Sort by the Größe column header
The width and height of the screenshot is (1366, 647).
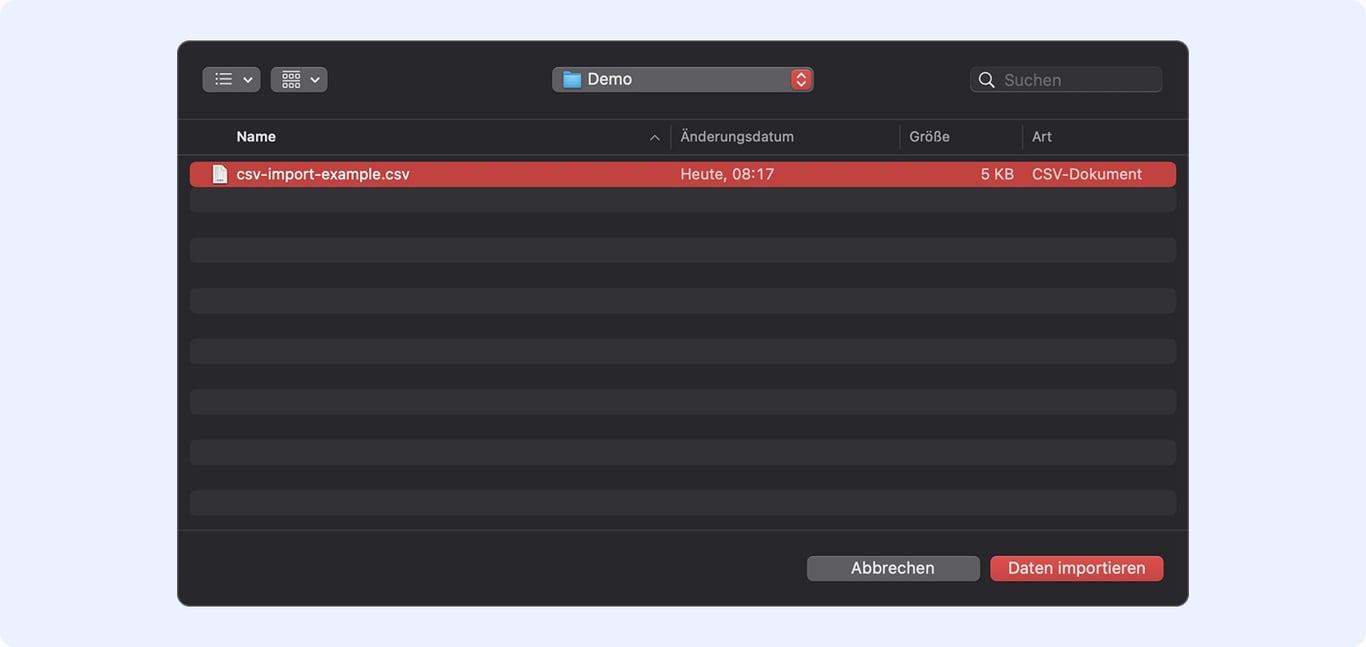pyautogui.click(x=929, y=137)
